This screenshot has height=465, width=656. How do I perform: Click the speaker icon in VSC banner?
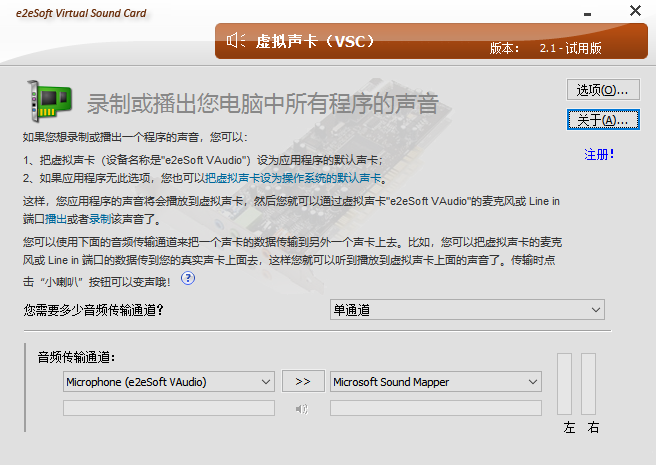236,41
